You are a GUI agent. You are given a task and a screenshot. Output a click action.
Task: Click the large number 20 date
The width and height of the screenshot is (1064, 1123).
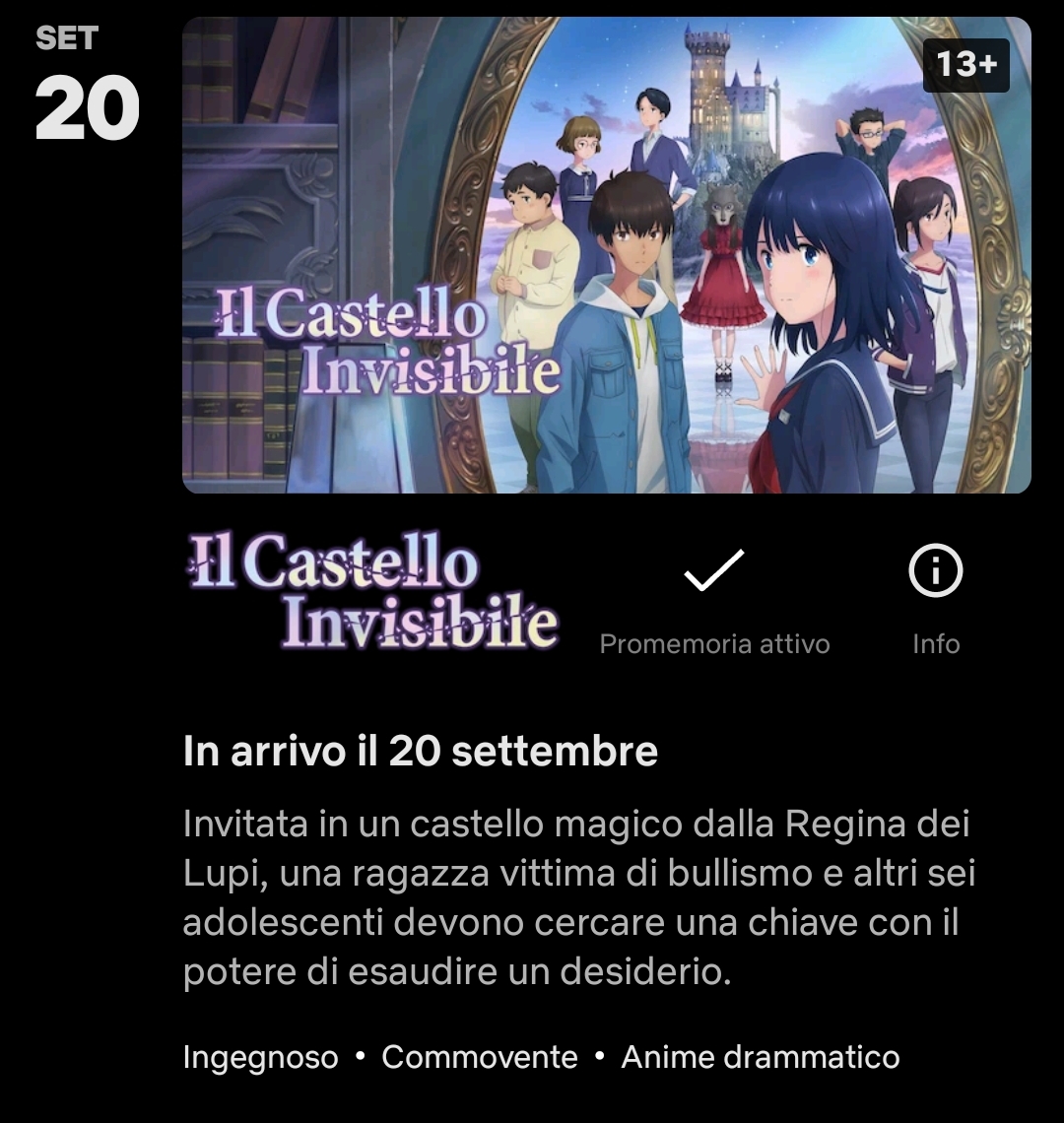tap(87, 108)
